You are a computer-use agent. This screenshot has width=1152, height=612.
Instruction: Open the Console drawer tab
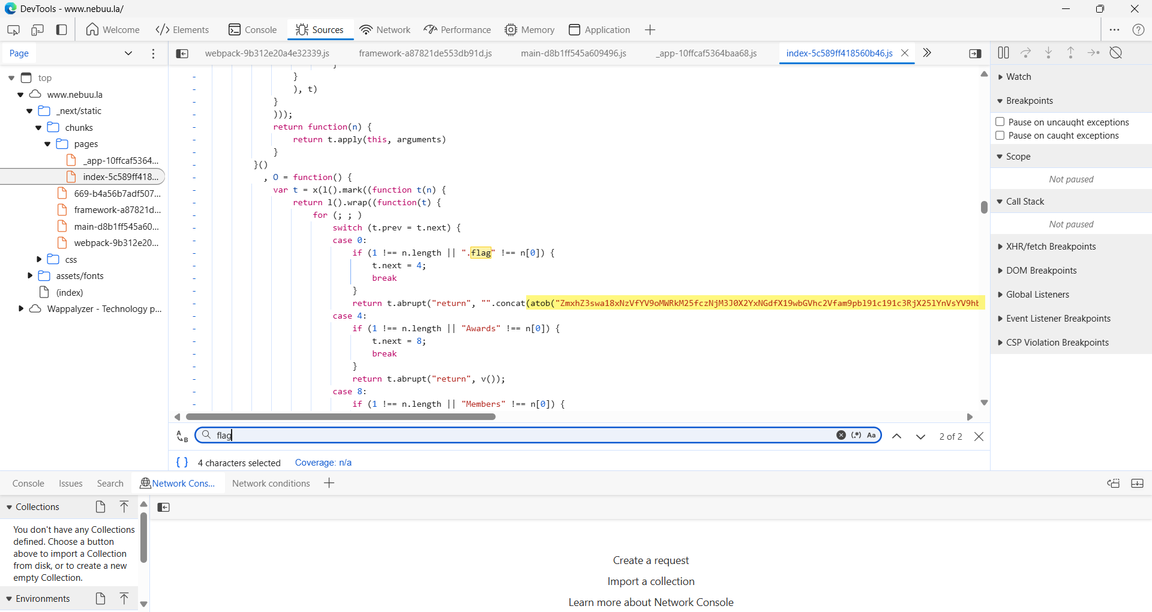28,483
